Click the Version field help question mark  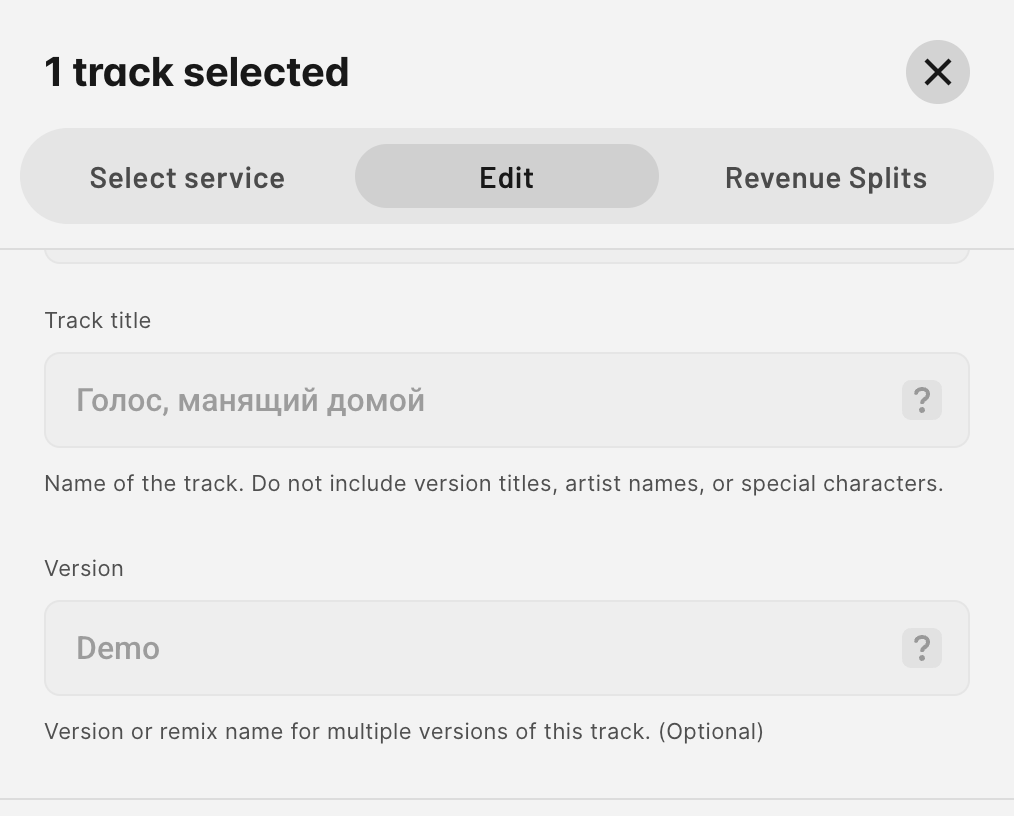pyautogui.click(x=921, y=648)
